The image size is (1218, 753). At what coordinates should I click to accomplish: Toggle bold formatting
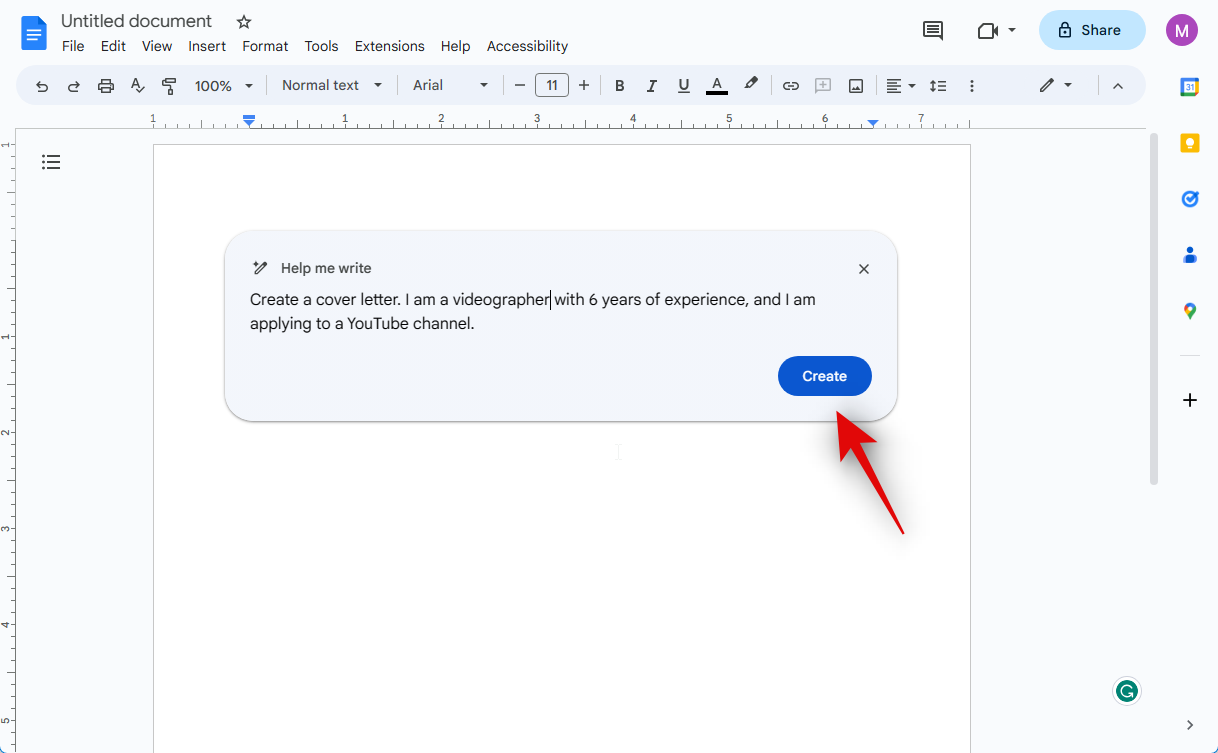point(619,86)
